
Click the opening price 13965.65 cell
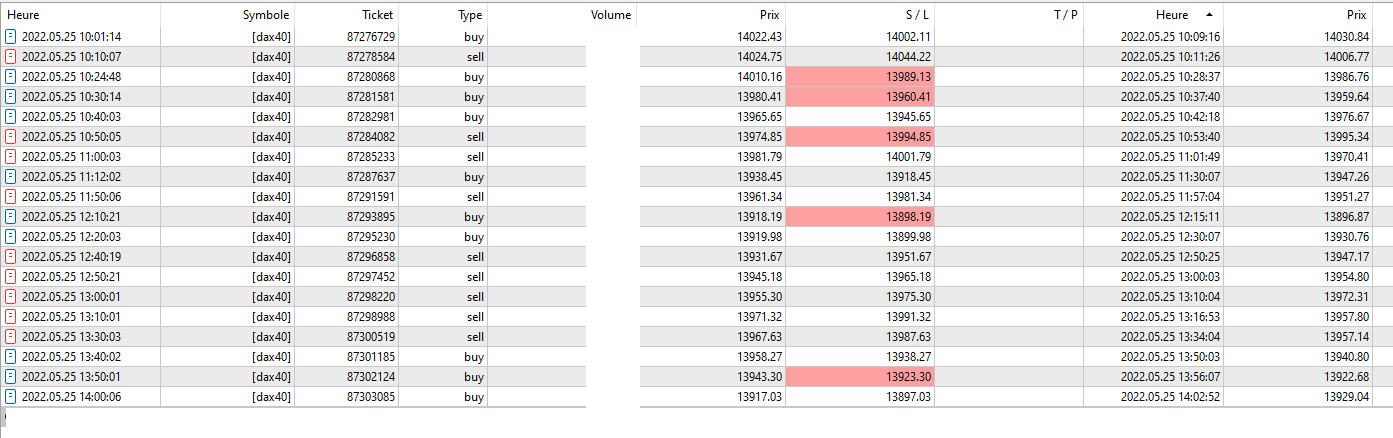click(x=759, y=116)
